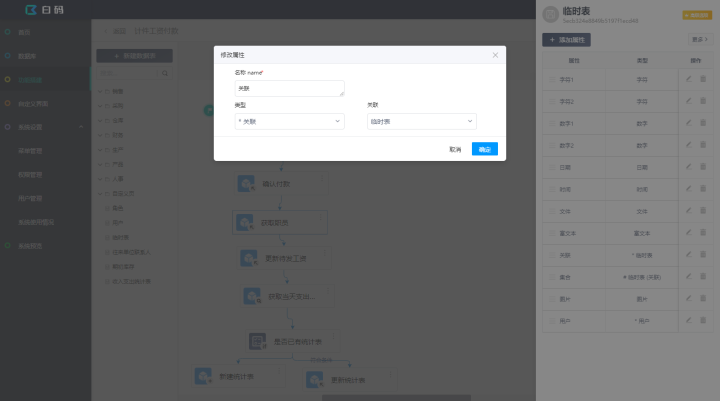720x401 pixels.
Task: Click the search magnifier icon in table list
Action: click(165, 73)
